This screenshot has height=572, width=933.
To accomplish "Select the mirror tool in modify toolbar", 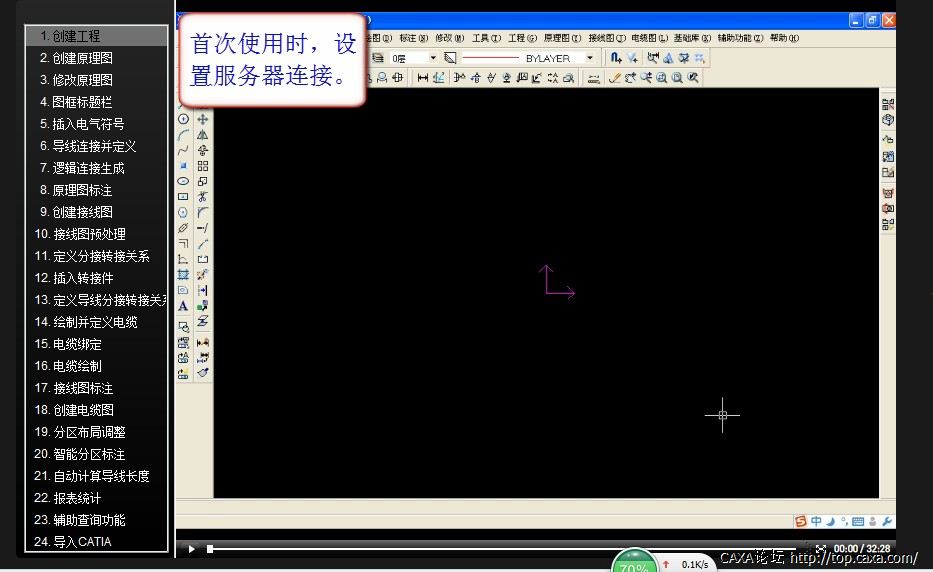I will pos(203,135).
